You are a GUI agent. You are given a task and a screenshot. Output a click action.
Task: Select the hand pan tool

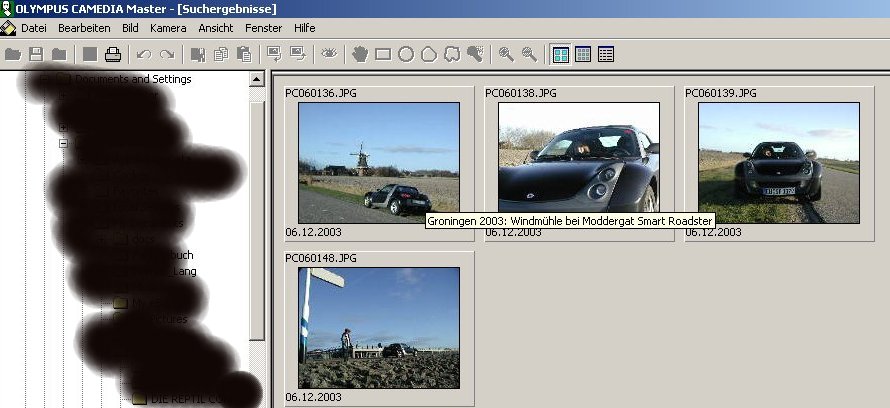358,54
